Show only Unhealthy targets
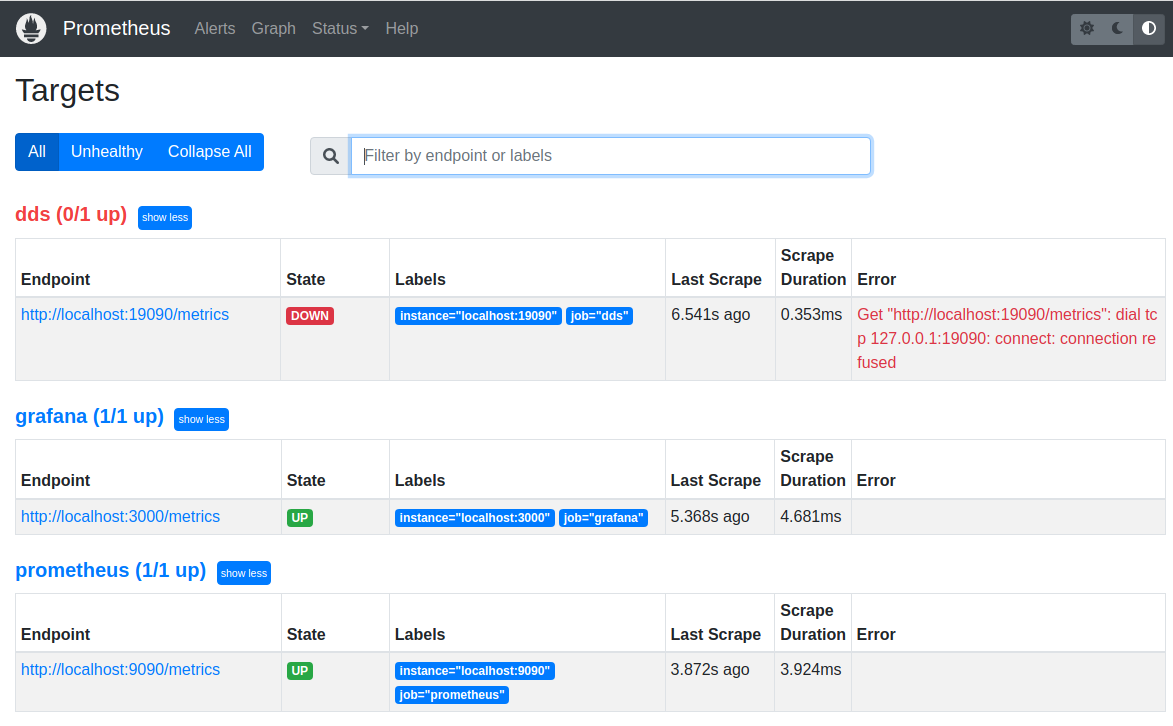Viewport: 1173px width, 726px height. pyautogui.click(x=107, y=152)
